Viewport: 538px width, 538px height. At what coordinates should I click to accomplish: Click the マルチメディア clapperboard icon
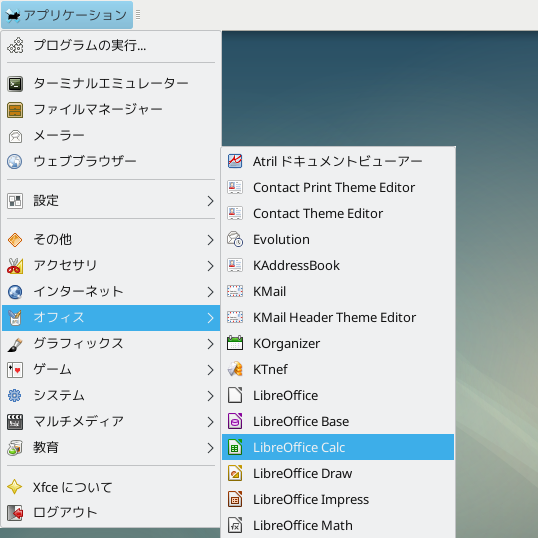pos(15,422)
